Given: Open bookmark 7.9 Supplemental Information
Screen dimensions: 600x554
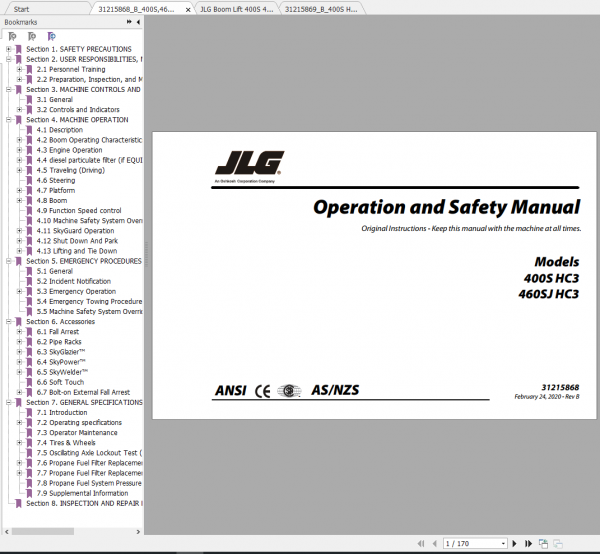Looking at the screenshot, I should point(82,493).
